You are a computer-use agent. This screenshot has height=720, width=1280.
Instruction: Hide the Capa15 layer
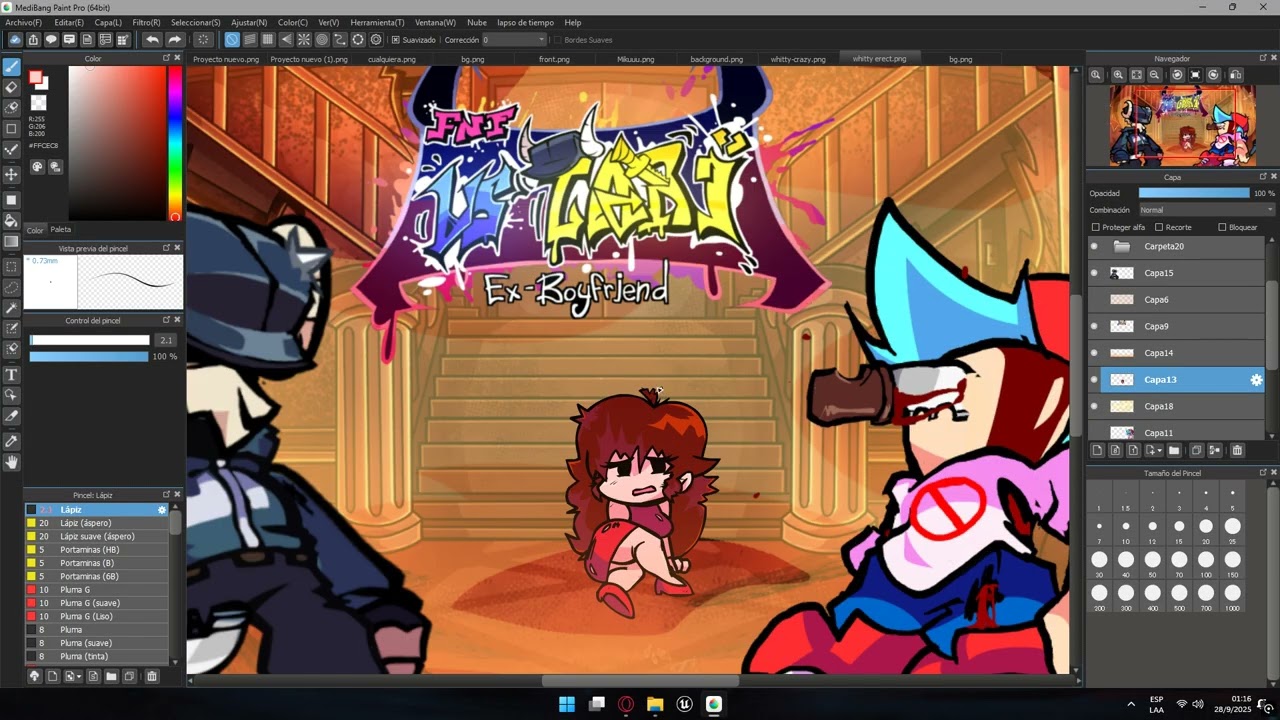pyautogui.click(x=1094, y=273)
